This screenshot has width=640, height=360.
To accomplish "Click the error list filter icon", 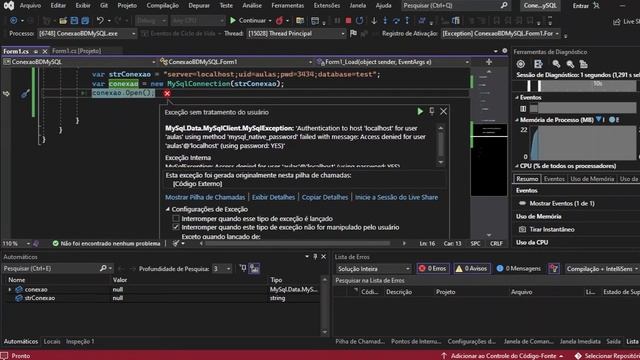I will [553, 268].
